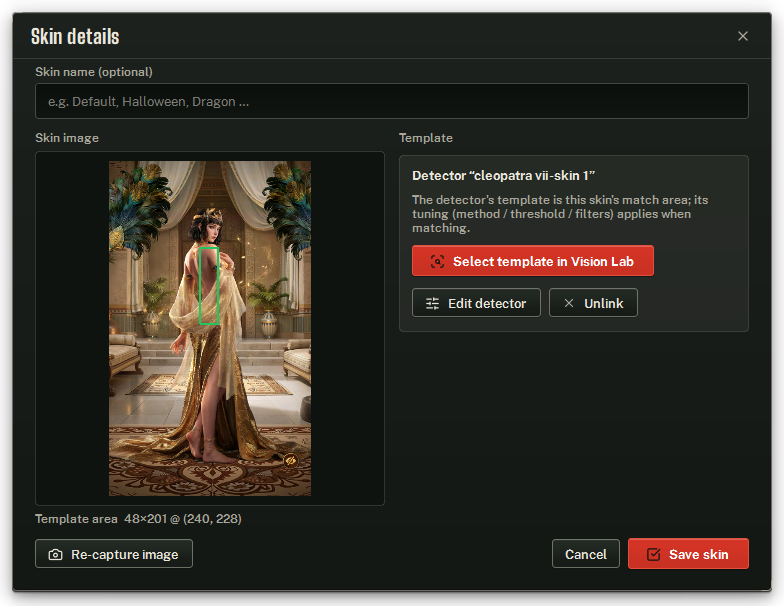Click the 'Template' section label

click(x=426, y=138)
